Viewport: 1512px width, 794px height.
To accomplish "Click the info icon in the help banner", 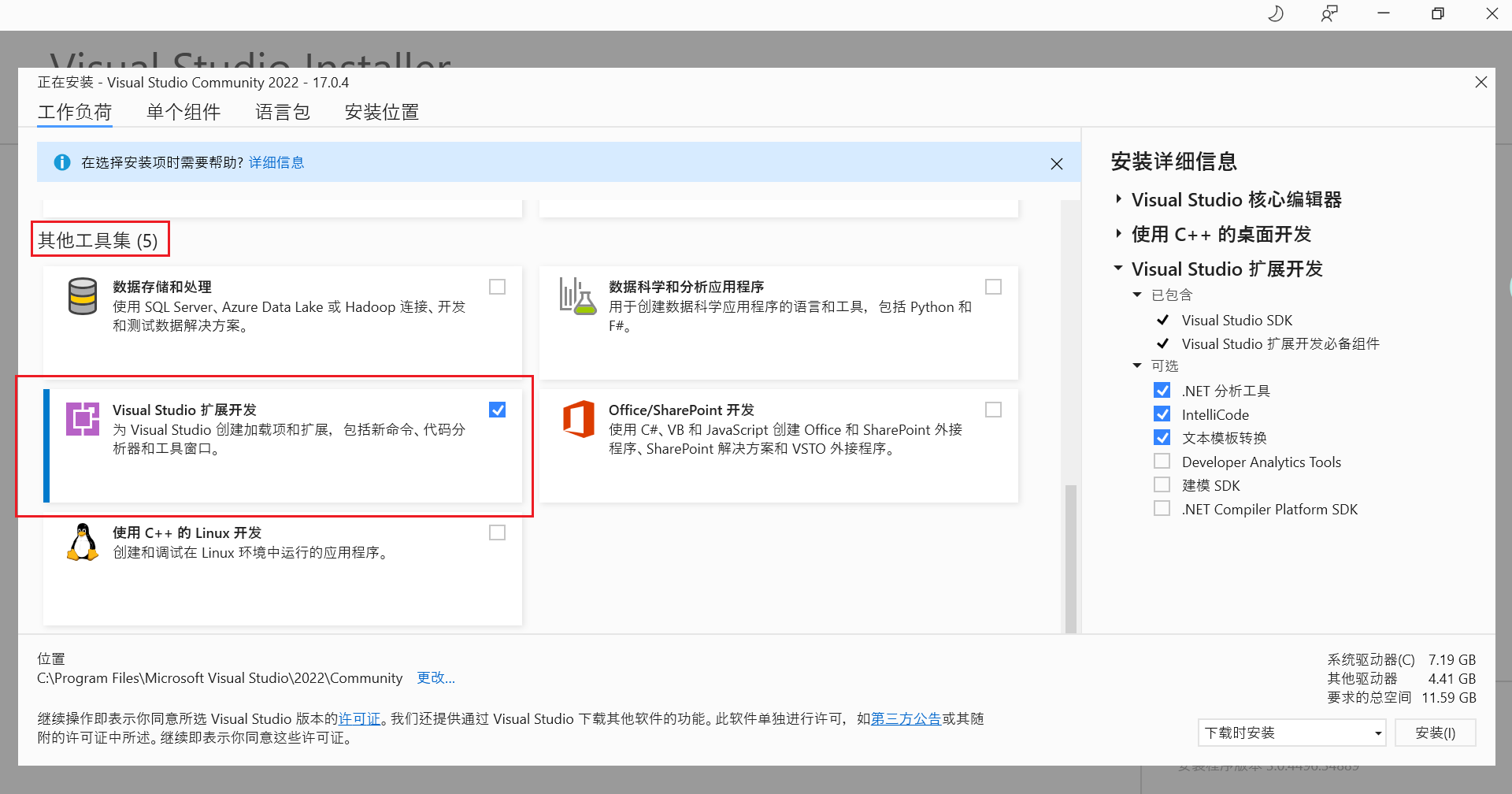I will [x=61, y=161].
